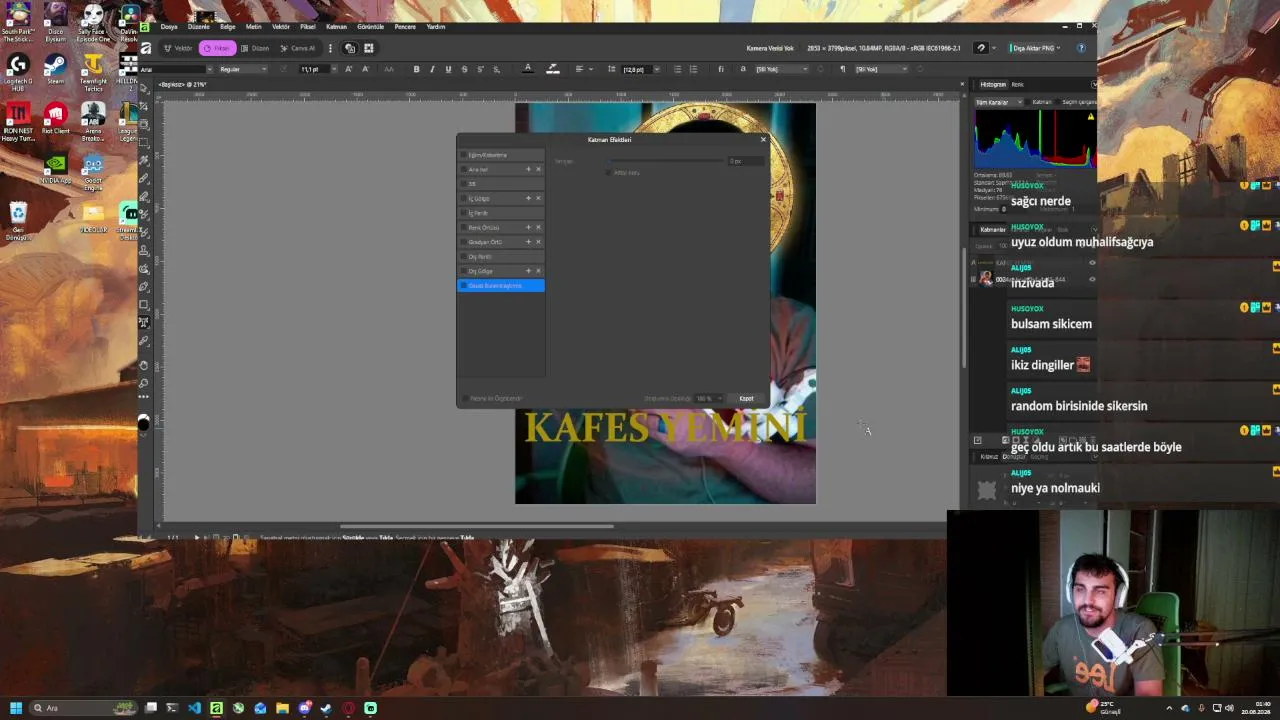The image size is (1280, 720).
Task: Enable the Eğim/Kabartma effect checkbox
Action: pyautogui.click(x=463, y=155)
